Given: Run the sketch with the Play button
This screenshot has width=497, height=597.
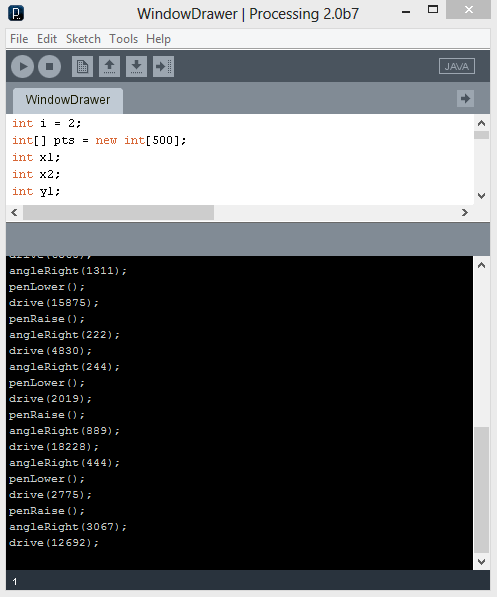Looking at the screenshot, I should click(22, 67).
